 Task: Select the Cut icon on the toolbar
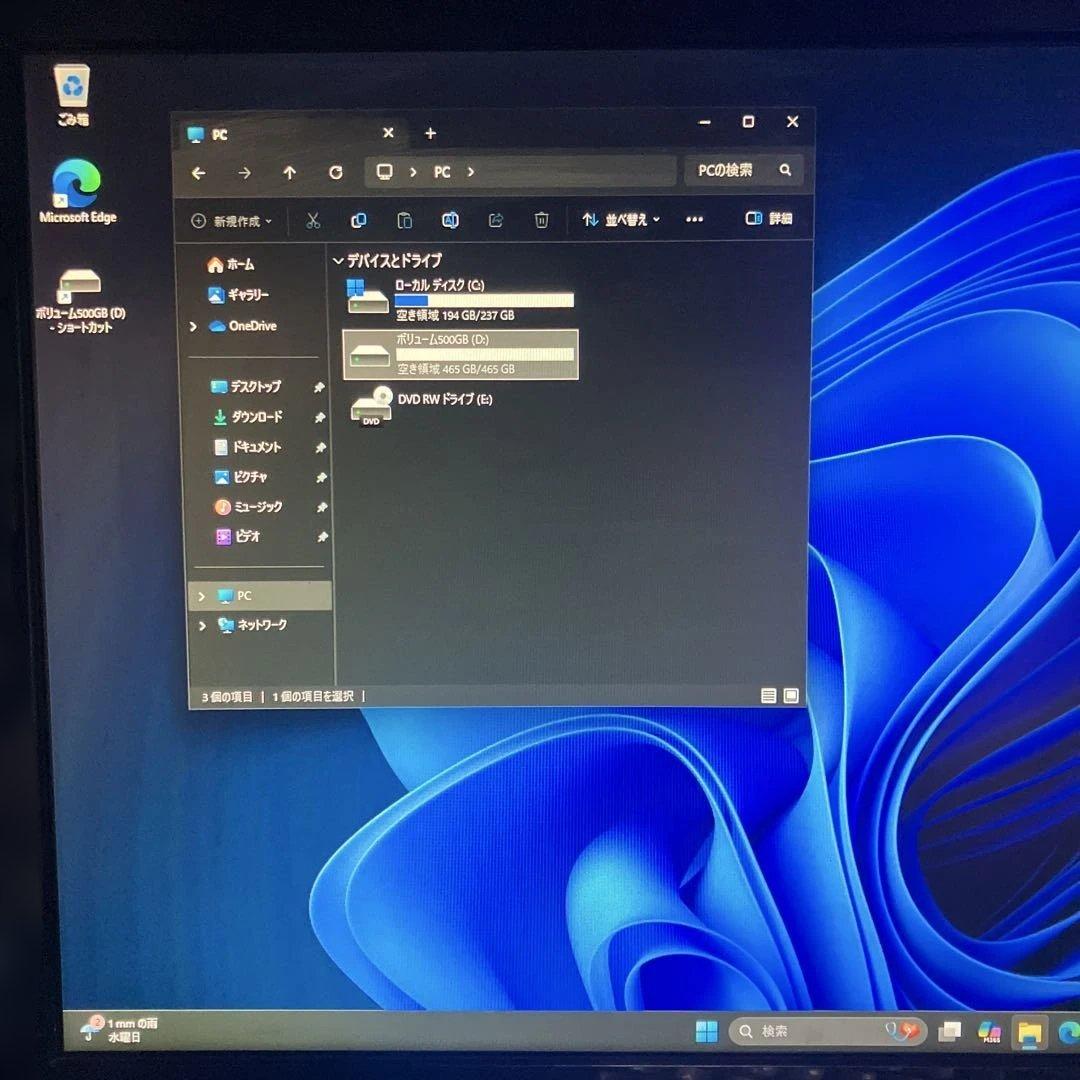coord(312,220)
